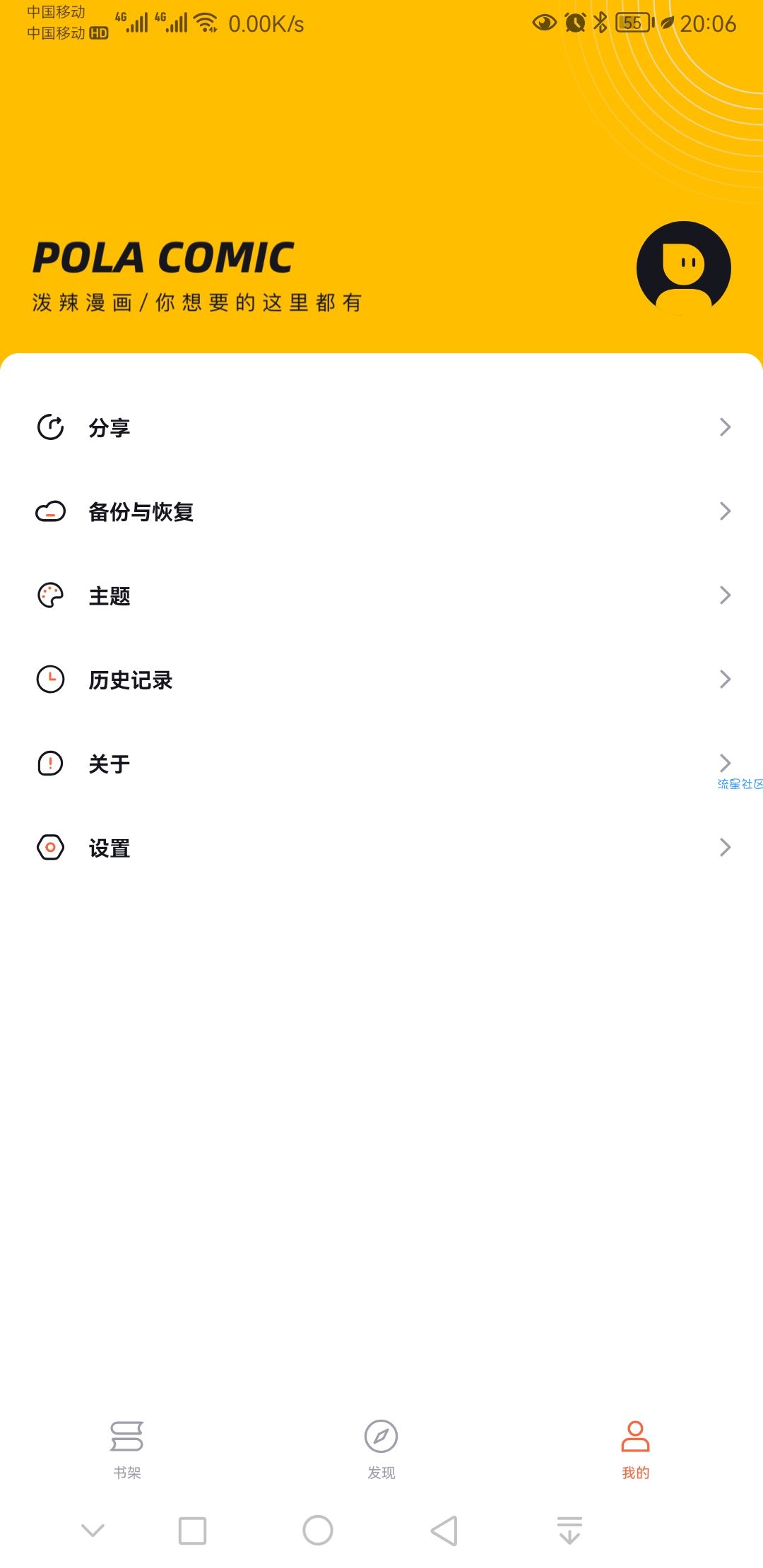
Task: Expand the backup and restore row chevron
Action: [x=725, y=511]
